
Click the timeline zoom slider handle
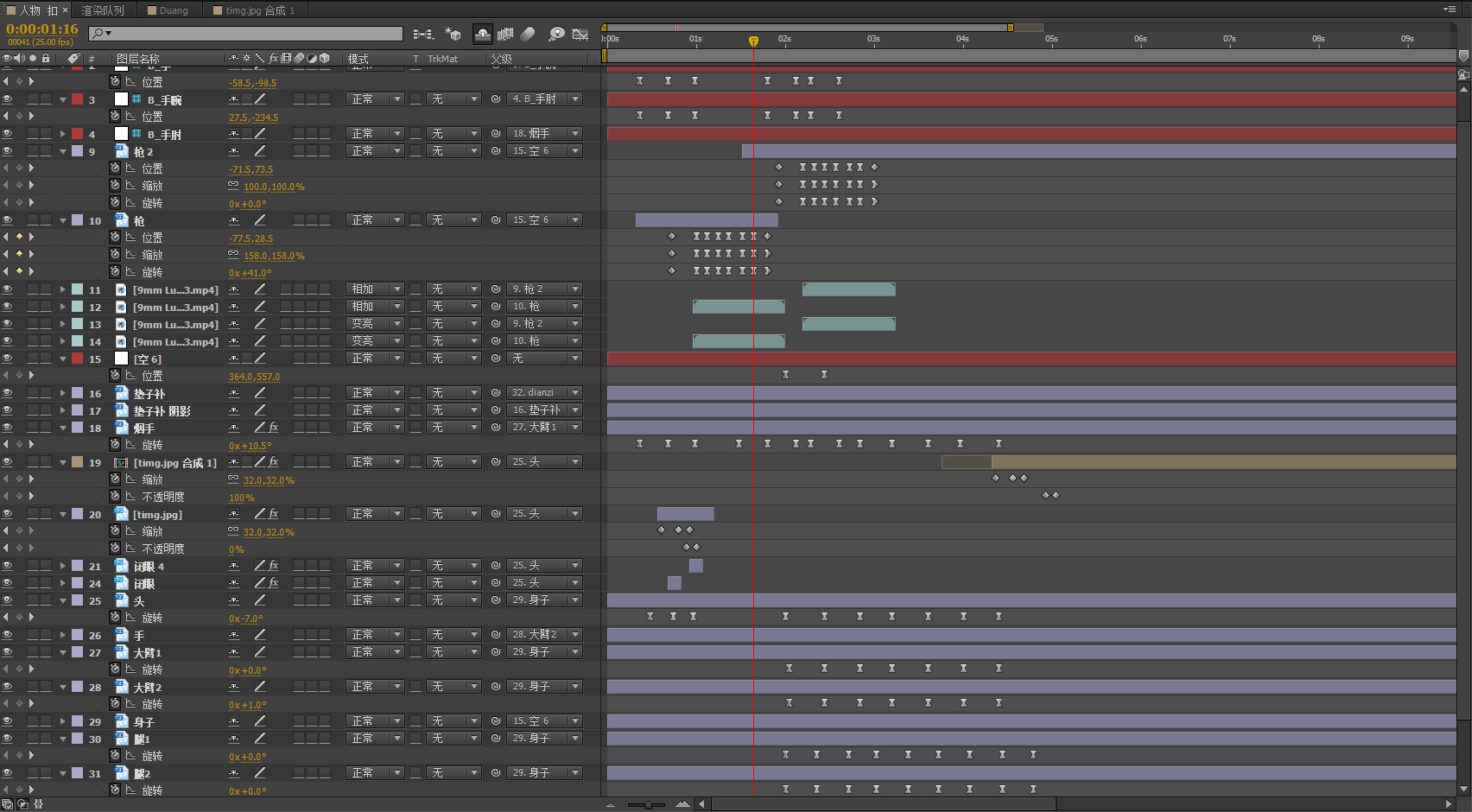648,804
